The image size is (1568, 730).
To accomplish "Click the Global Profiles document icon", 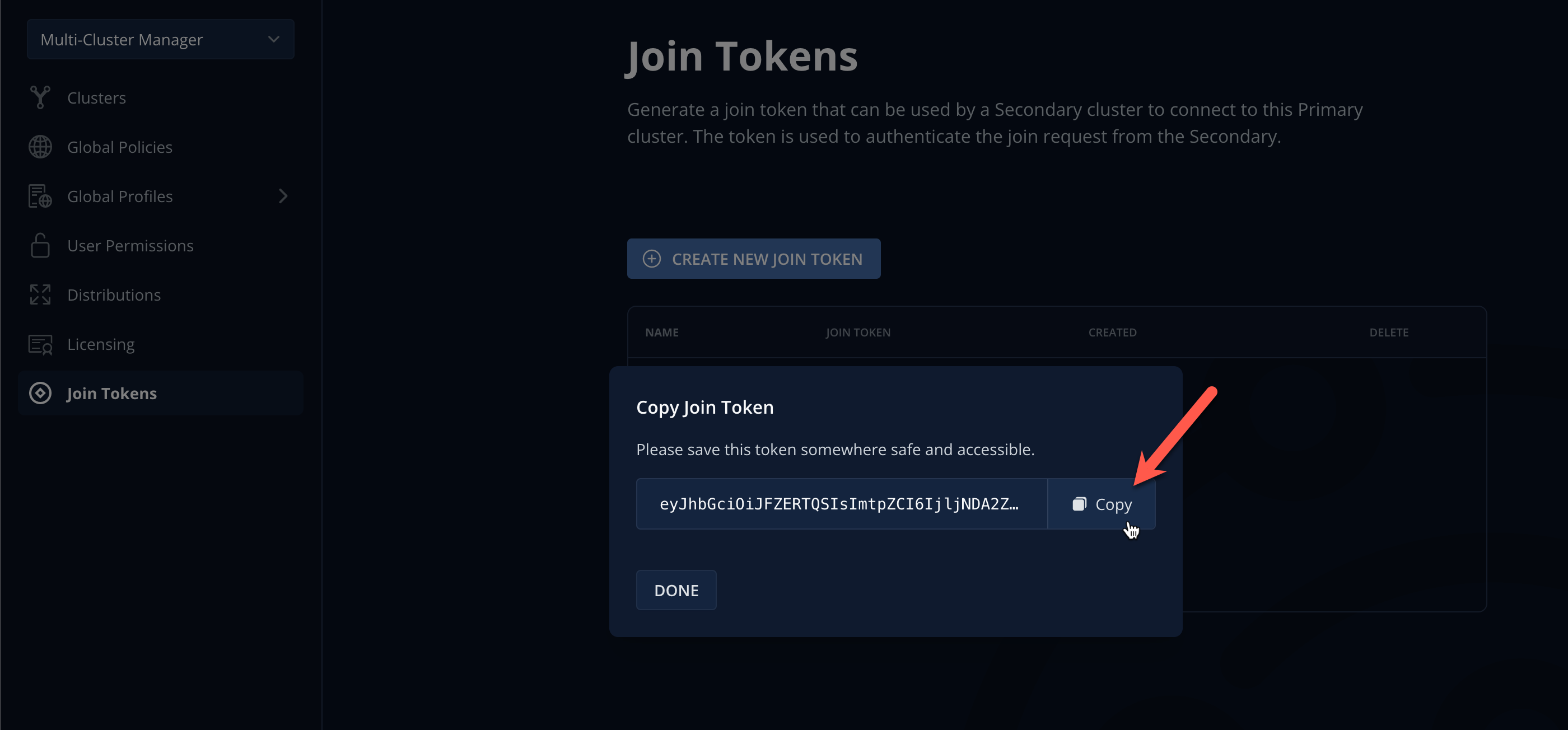I will [40, 196].
